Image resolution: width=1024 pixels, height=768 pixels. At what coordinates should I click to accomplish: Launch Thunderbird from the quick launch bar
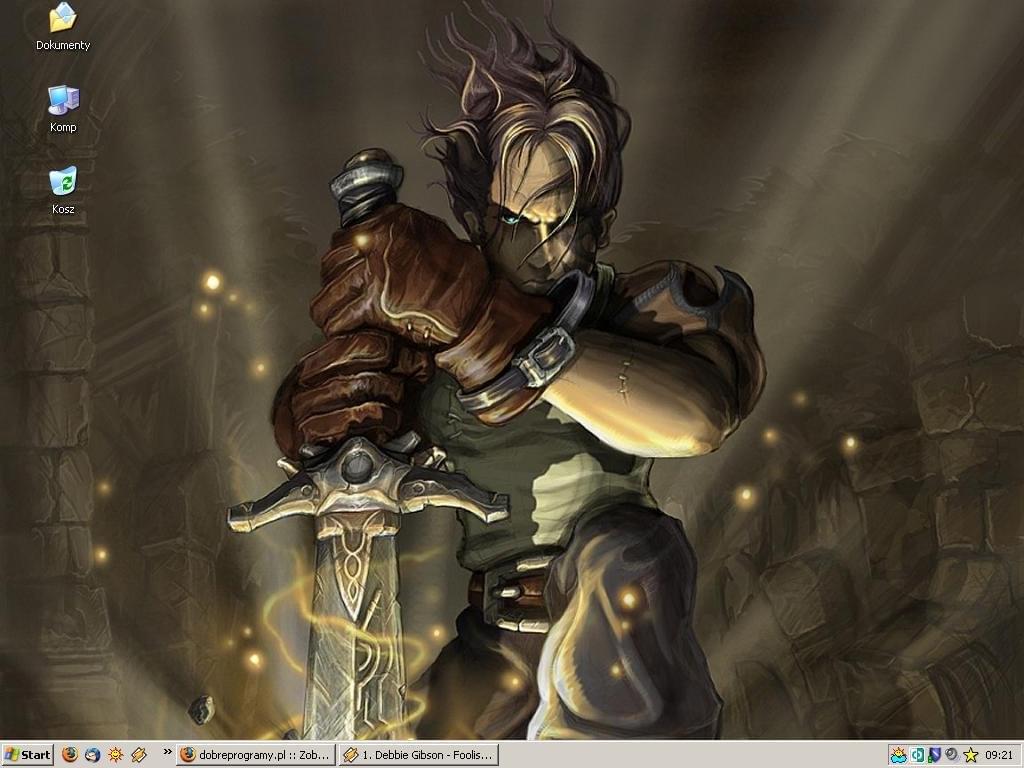click(x=92, y=755)
